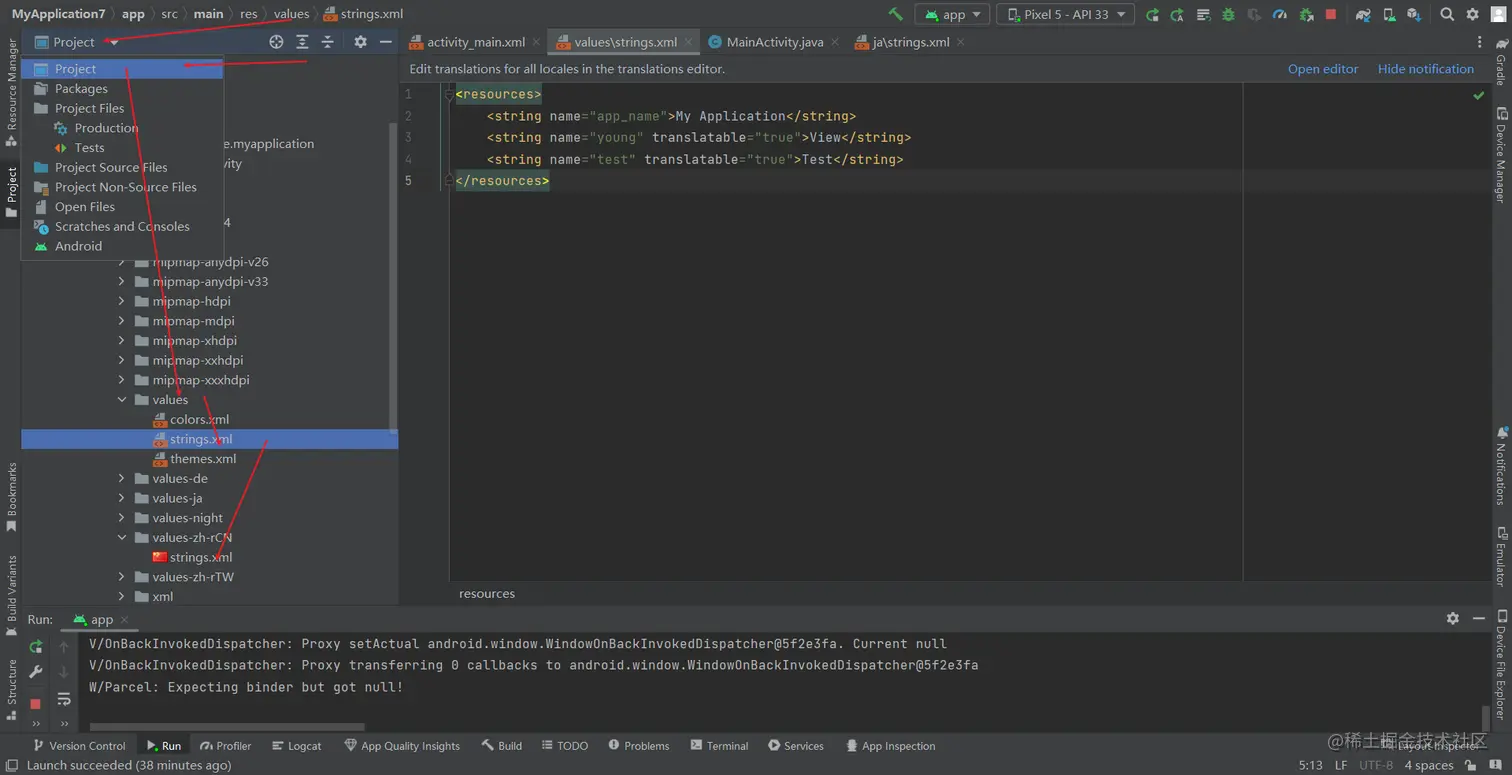This screenshot has height=775, width=1512.
Task: Select colors.xml in project tree
Action: [x=199, y=420]
